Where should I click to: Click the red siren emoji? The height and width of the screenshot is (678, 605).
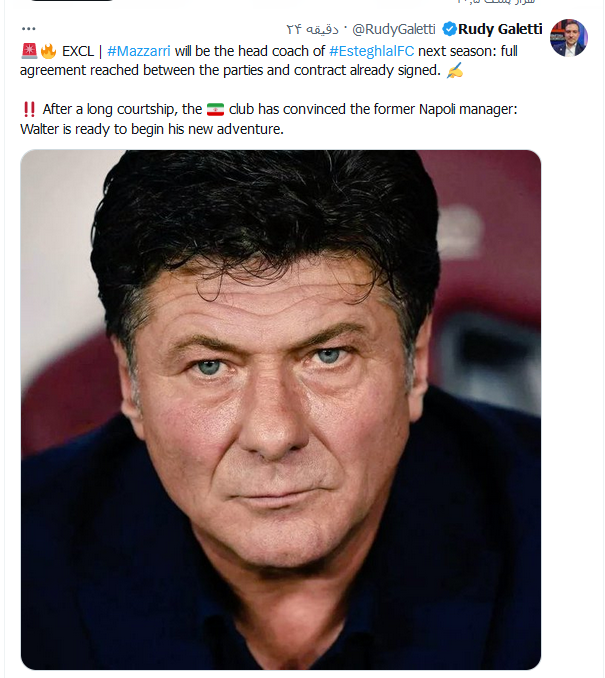pos(28,50)
